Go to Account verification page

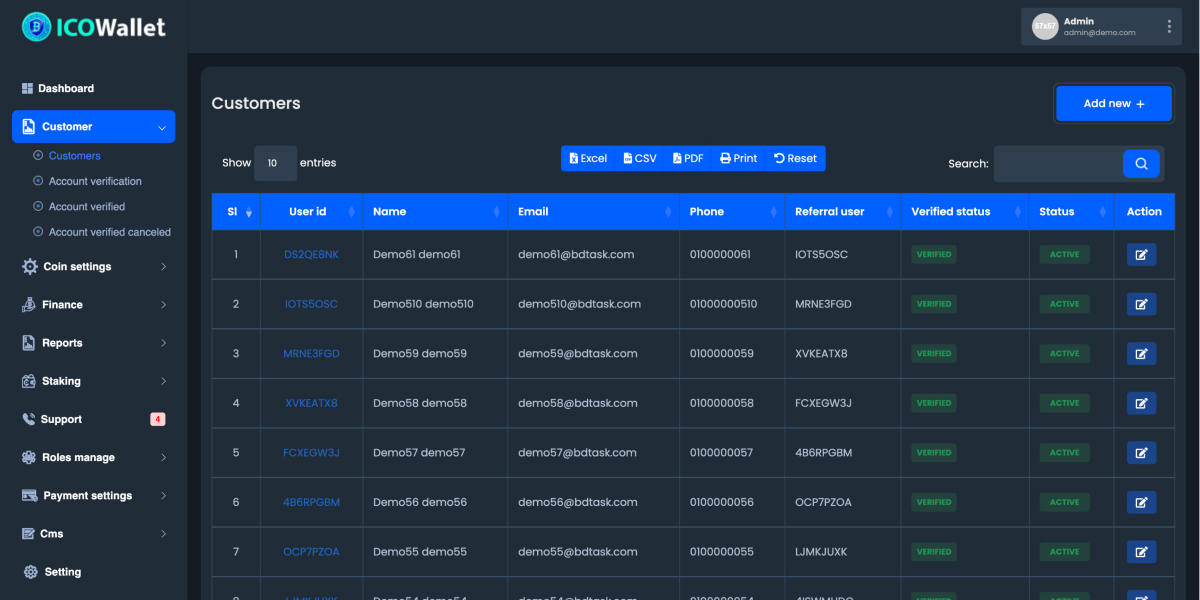click(93, 181)
